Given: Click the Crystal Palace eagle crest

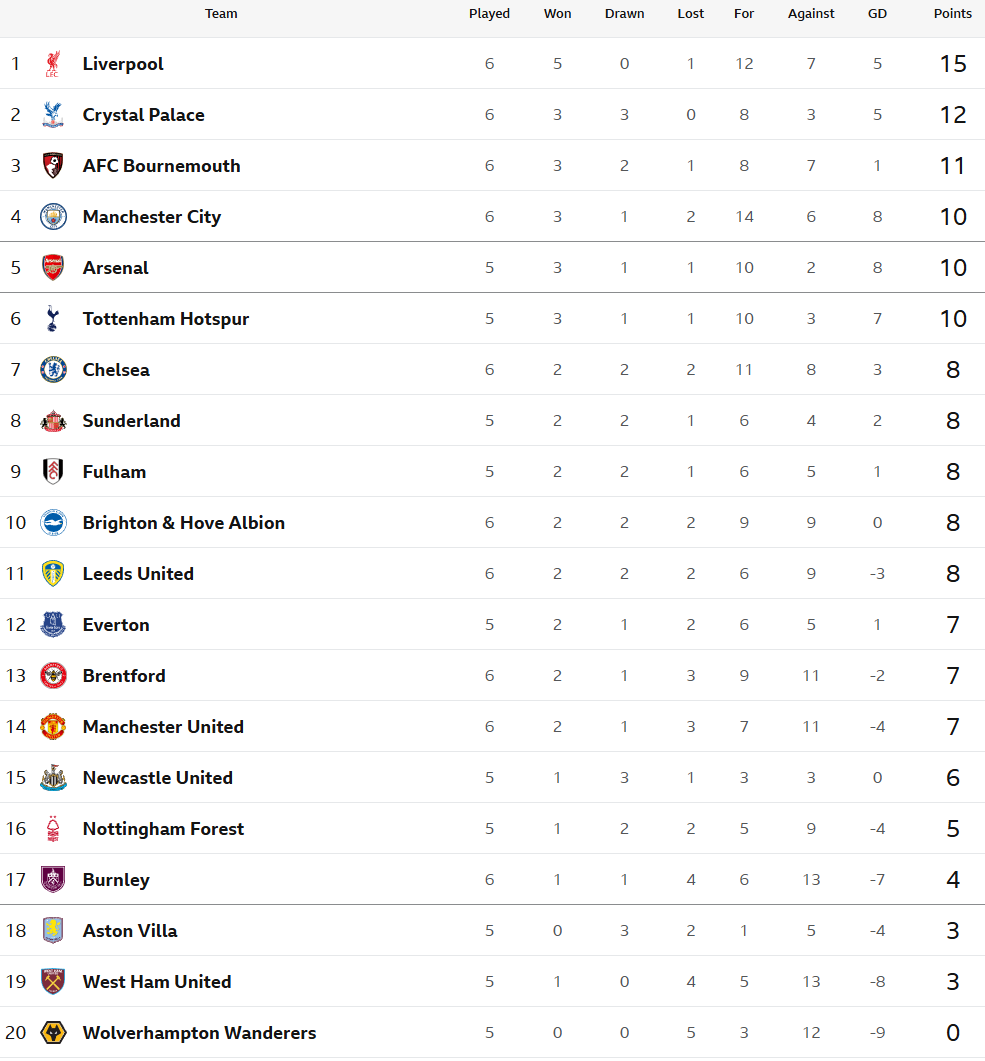Looking at the screenshot, I should pos(53,114).
